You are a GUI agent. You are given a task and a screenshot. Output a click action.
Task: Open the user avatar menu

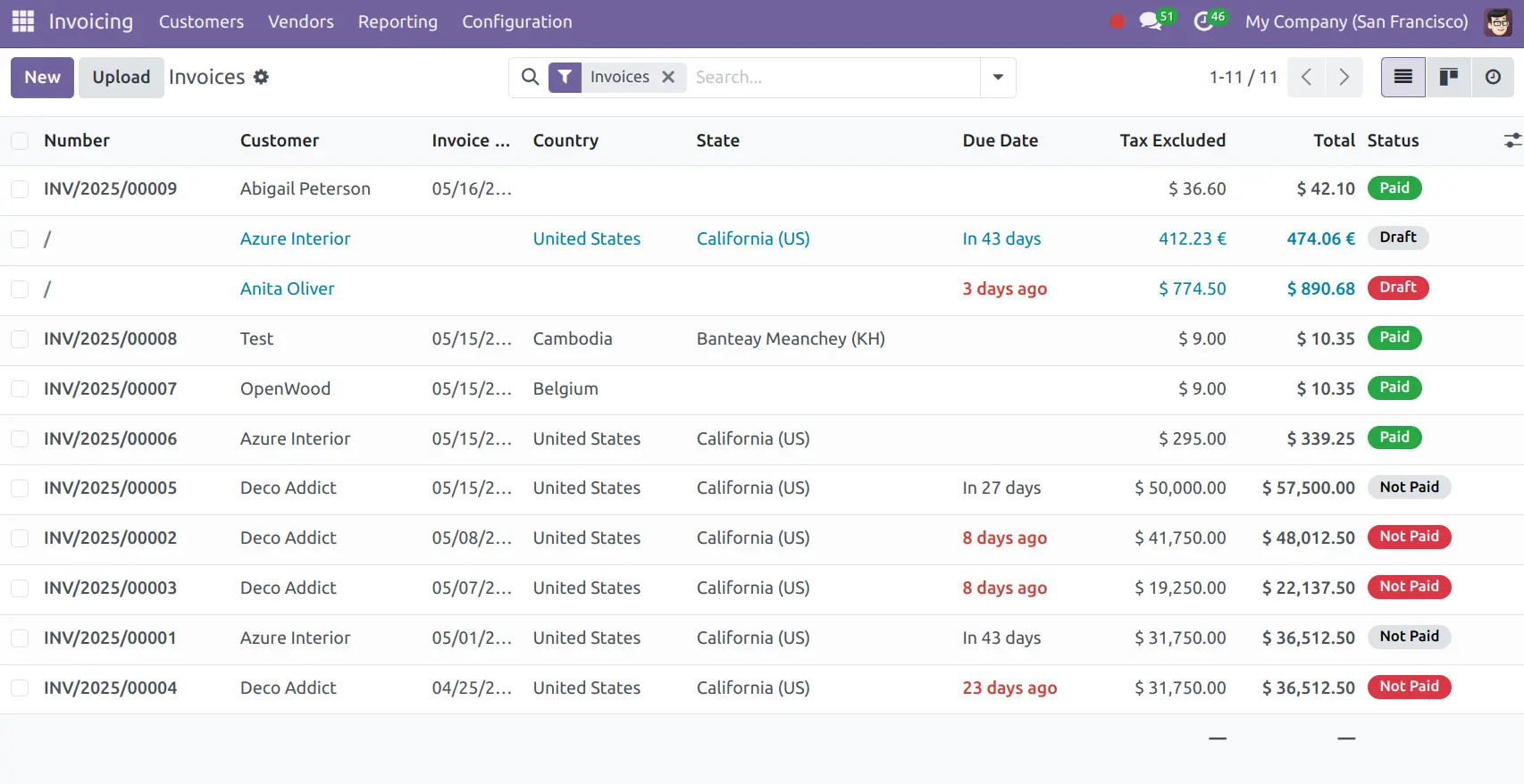1498,21
